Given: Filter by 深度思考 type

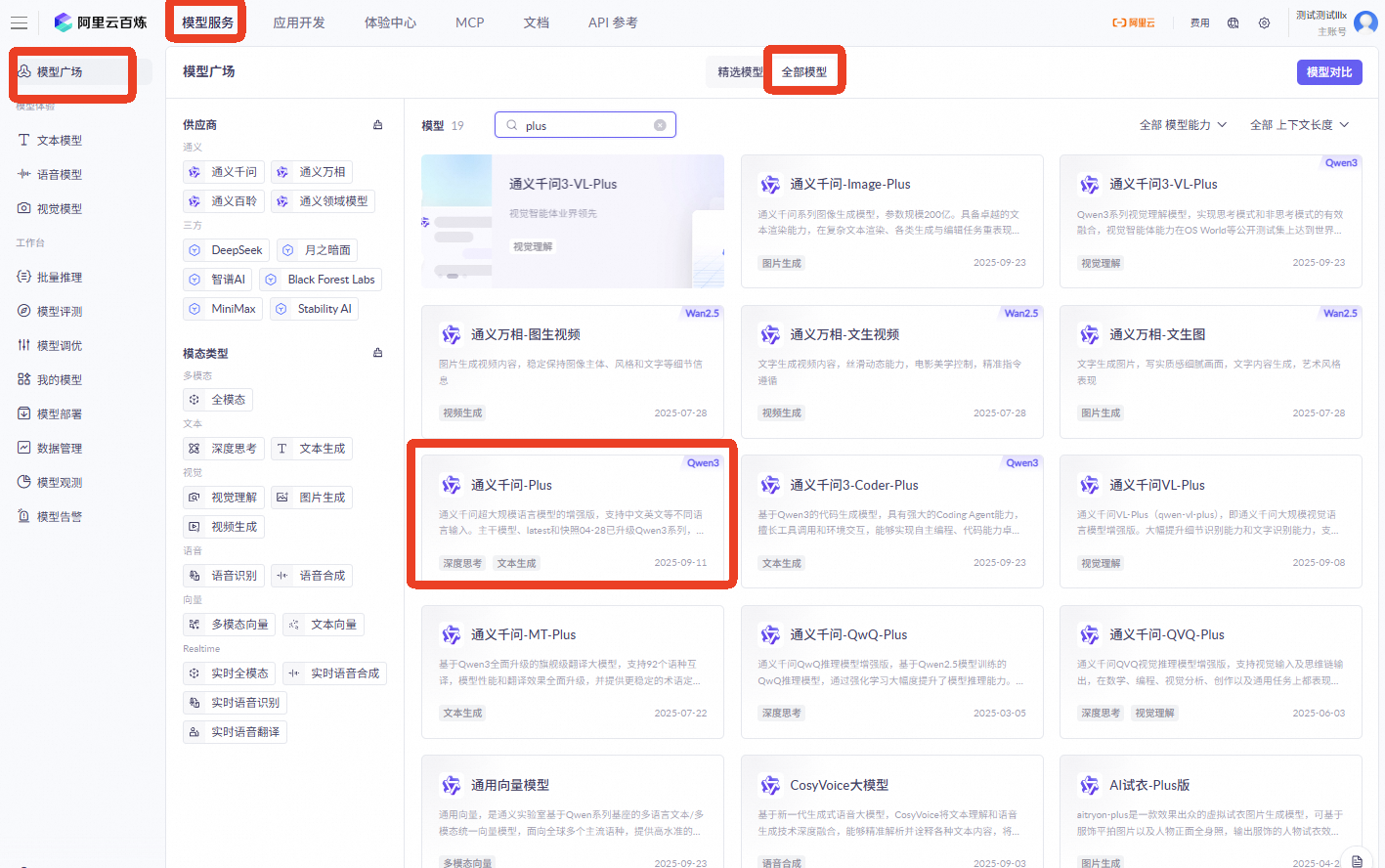Looking at the screenshot, I should point(224,449).
